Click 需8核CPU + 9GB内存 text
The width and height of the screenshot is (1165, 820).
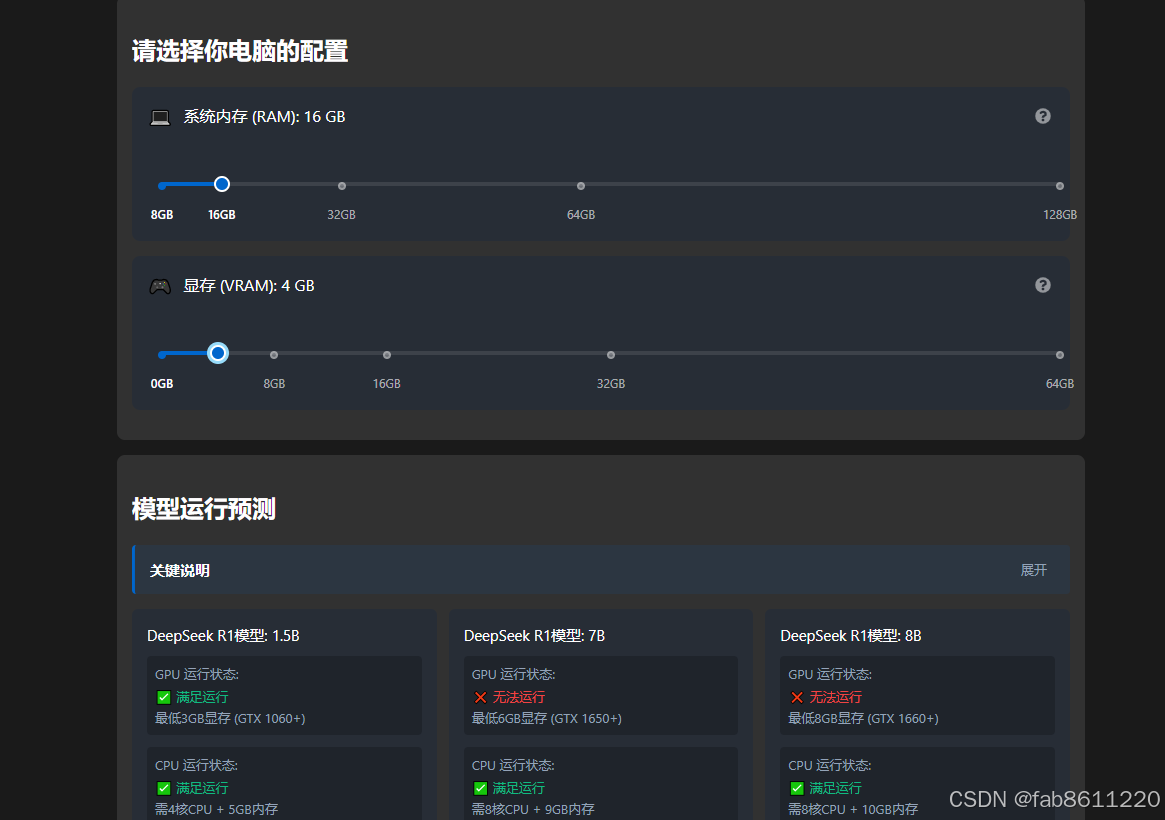pyautogui.click(x=533, y=809)
